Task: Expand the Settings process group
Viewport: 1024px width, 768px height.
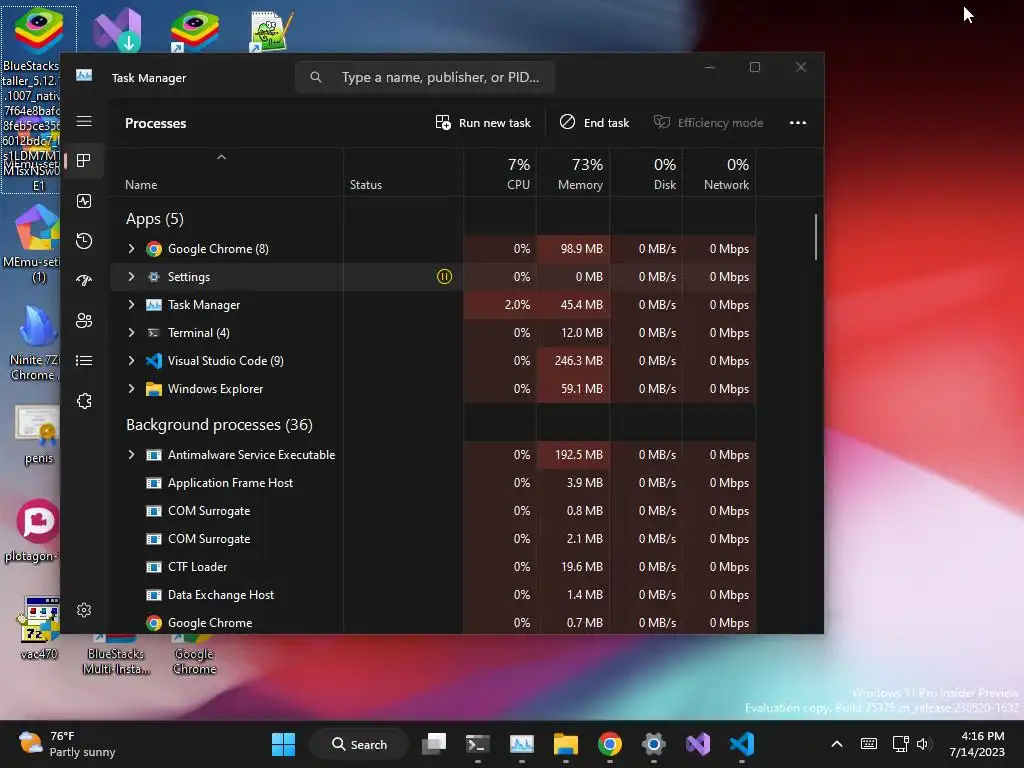Action: coord(131,277)
